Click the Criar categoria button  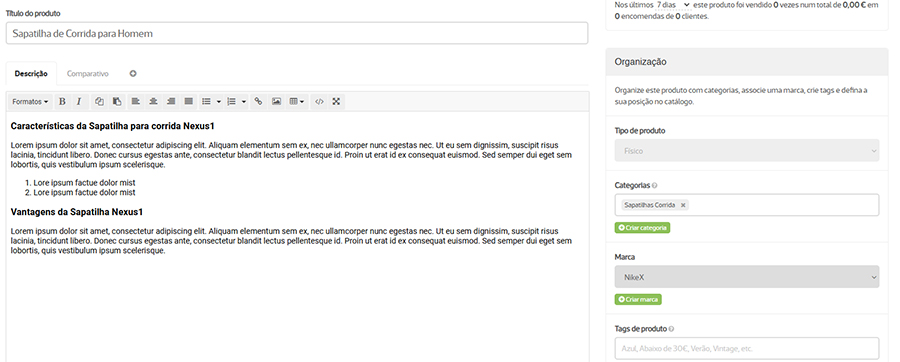pyautogui.click(x=642, y=228)
